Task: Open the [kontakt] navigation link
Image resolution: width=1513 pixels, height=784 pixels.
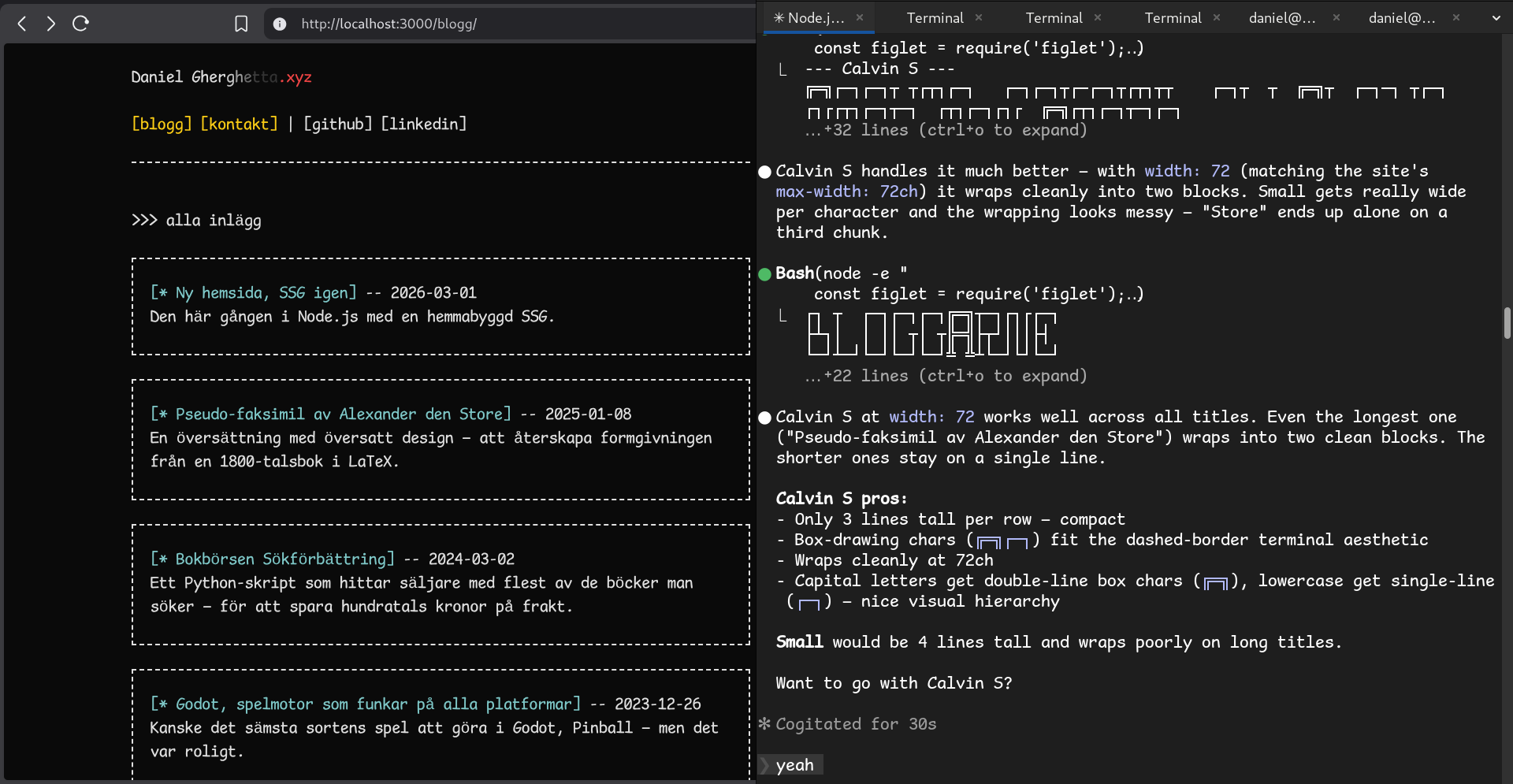Action: coord(240,124)
